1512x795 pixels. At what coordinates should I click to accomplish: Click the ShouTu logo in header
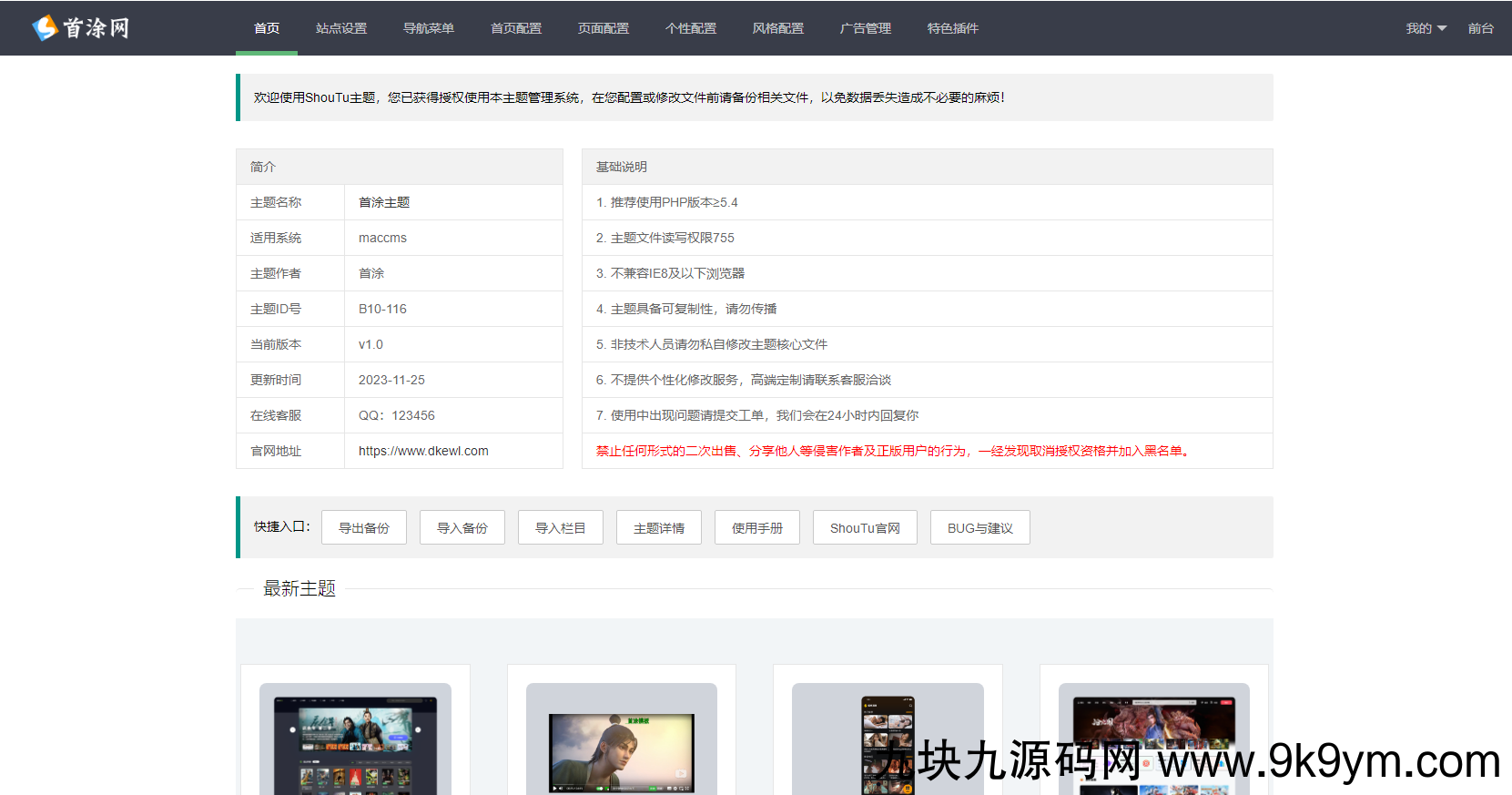tap(81, 28)
